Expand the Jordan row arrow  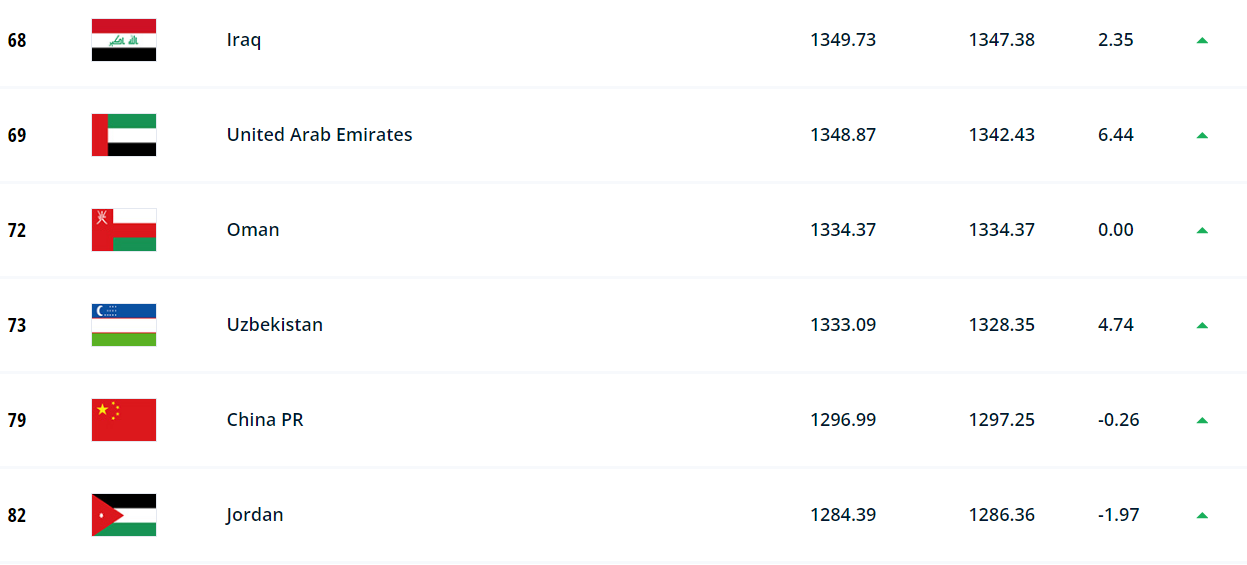(1202, 515)
